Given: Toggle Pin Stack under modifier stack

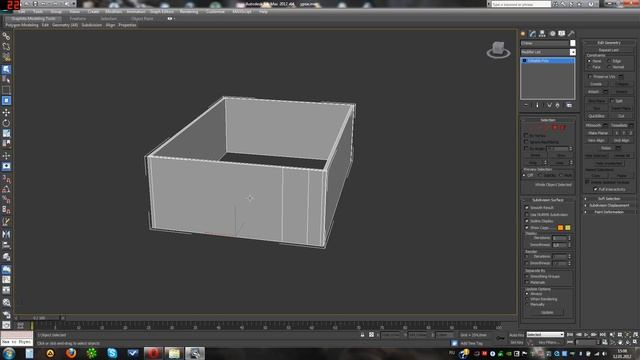Looking at the screenshot, I should tap(526, 105).
